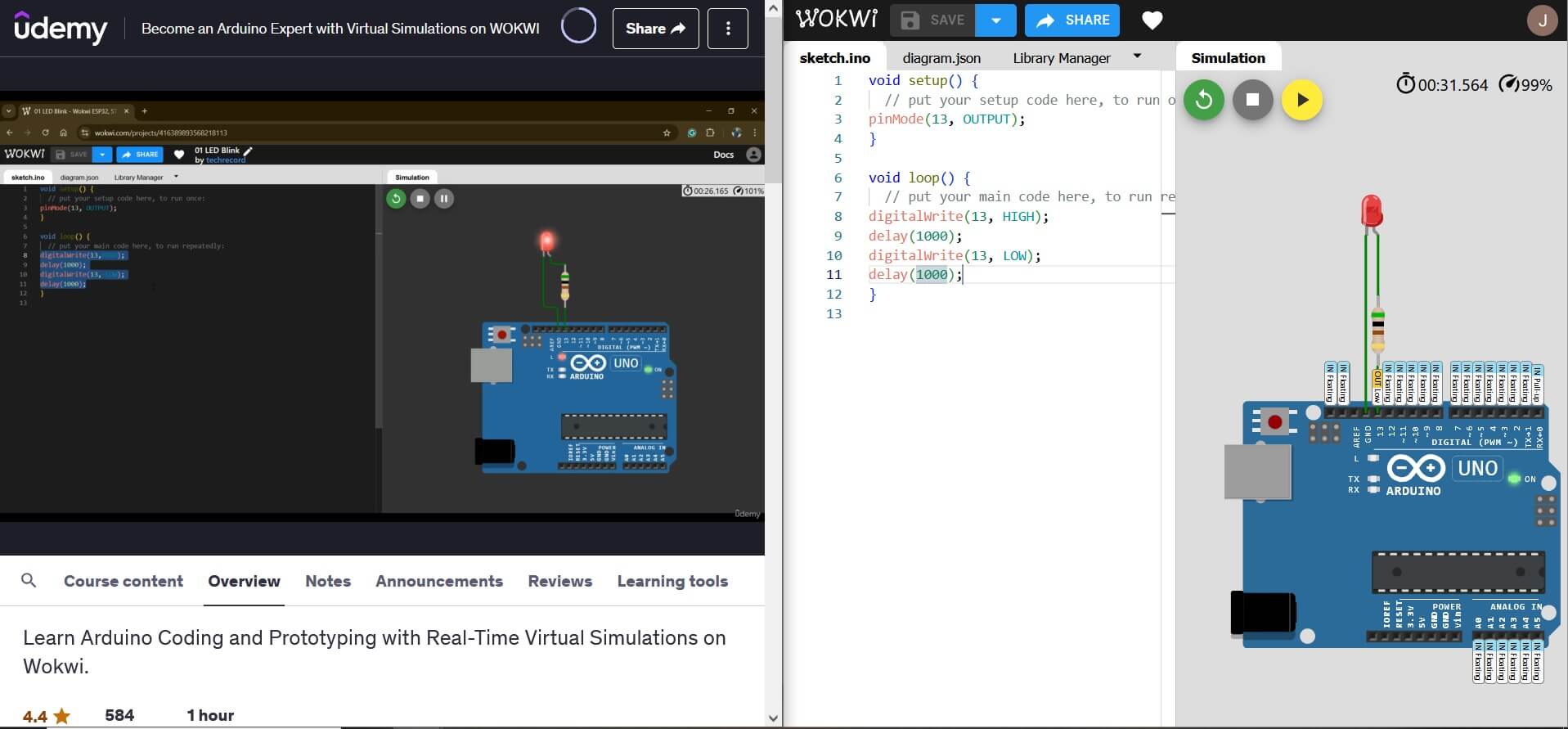
Task: Click the Udemy course video player
Action: 382,307
